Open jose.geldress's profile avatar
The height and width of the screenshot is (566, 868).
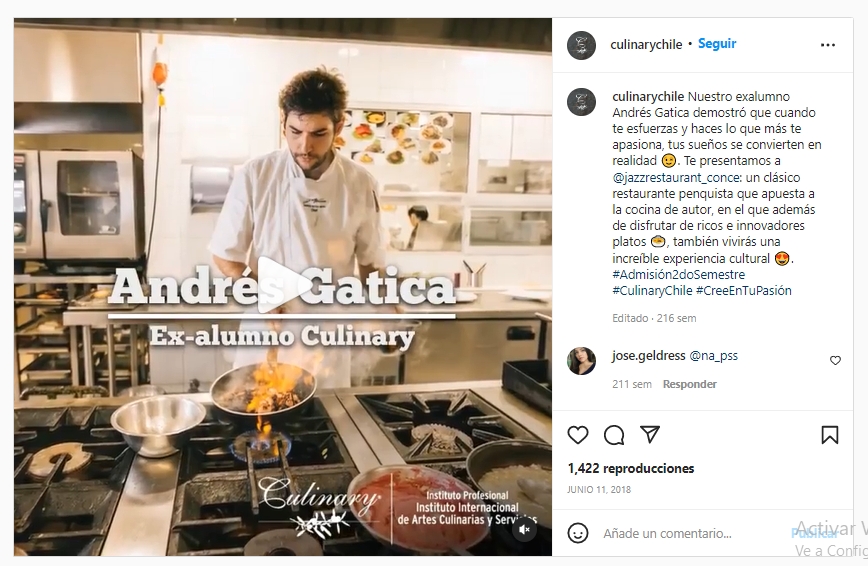[581, 361]
